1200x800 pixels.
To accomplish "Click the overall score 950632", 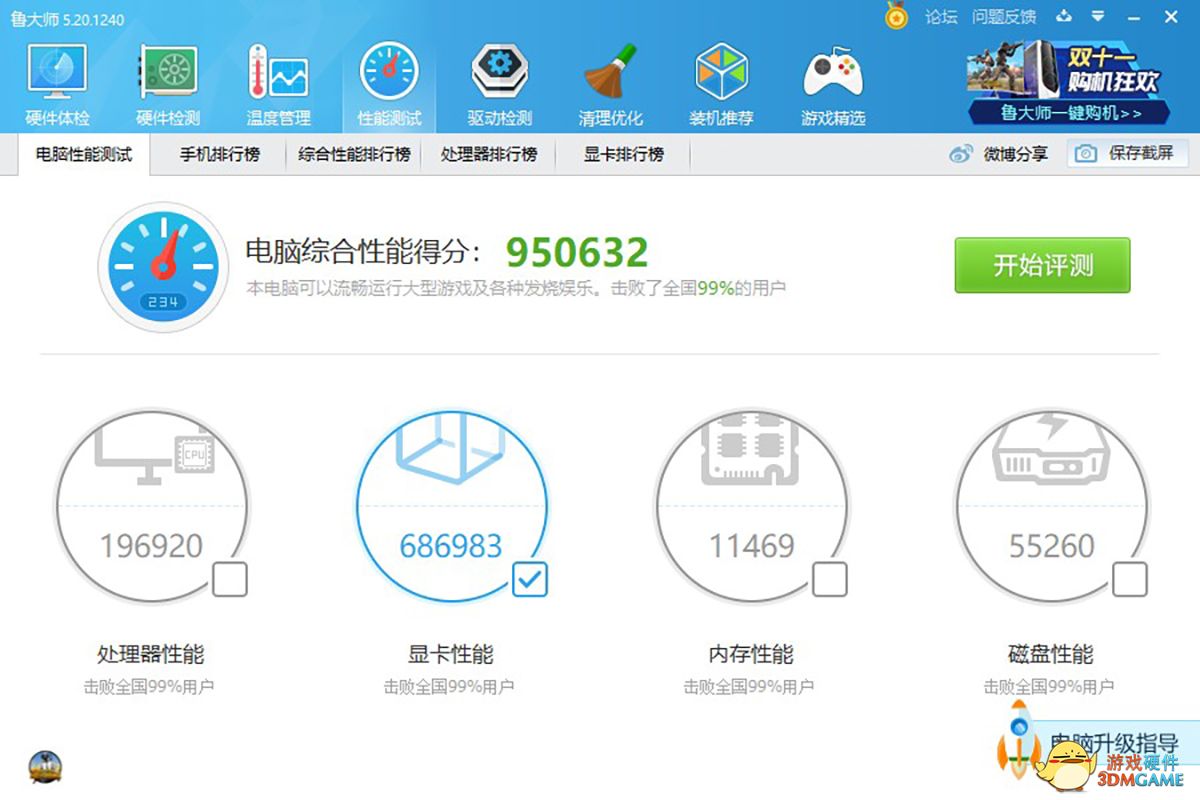I will 577,252.
